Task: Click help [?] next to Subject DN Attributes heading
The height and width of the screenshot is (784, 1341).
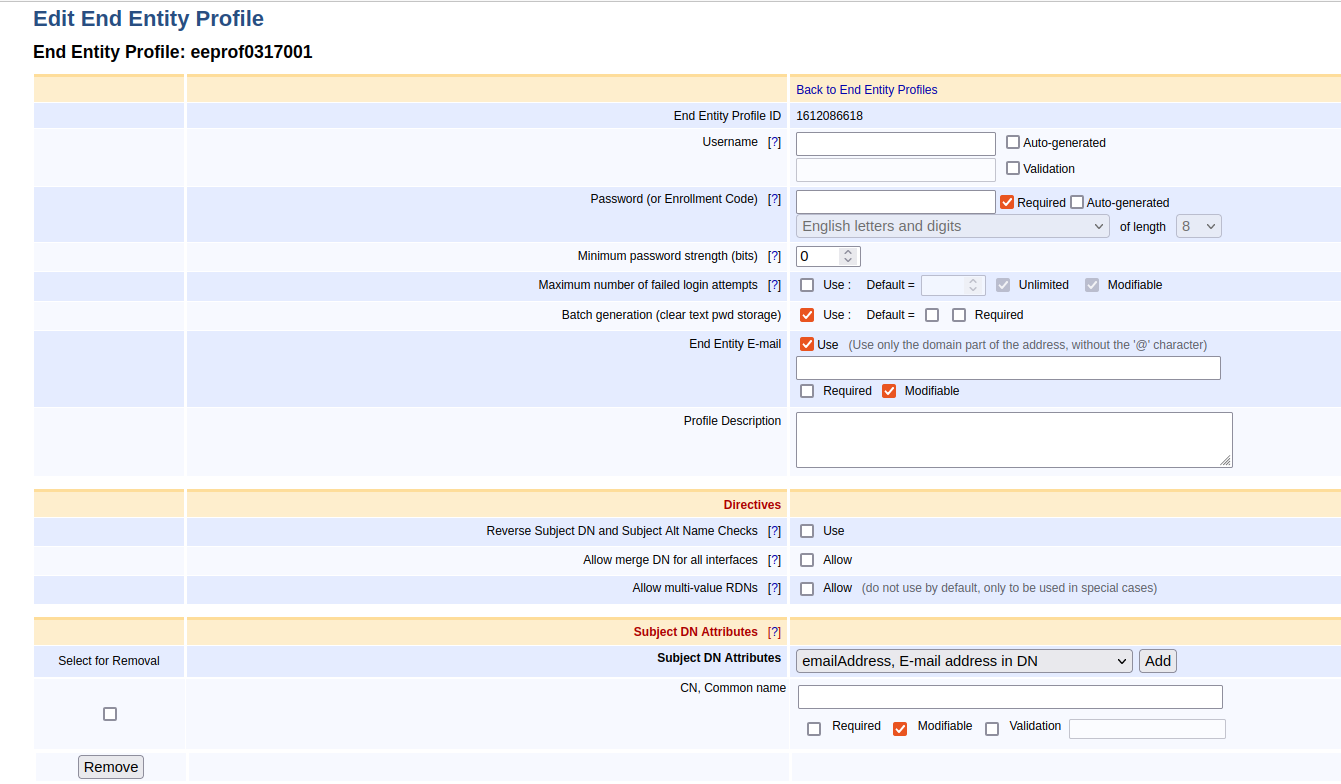Action: 774,633
